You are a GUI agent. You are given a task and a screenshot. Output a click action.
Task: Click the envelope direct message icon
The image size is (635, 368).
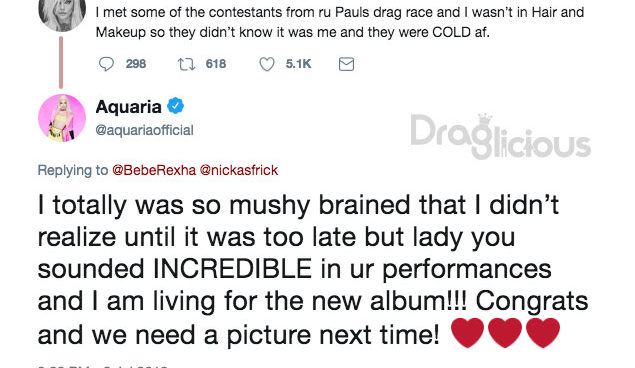click(346, 64)
